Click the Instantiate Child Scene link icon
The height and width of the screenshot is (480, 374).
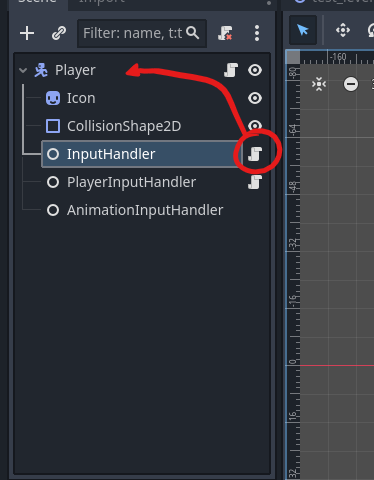coord(59,33)
